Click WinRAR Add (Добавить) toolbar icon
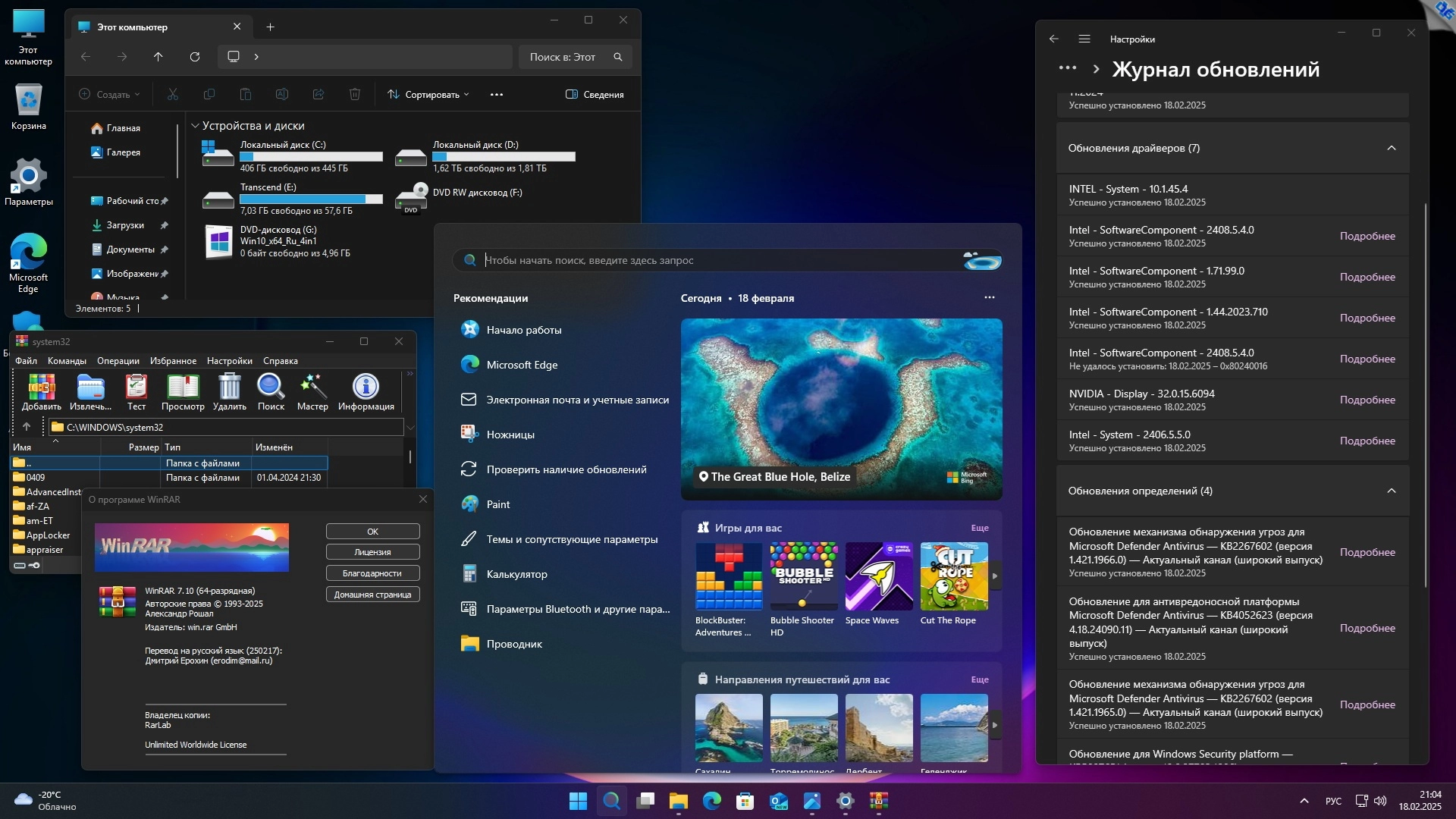Image resolution: width=1456 pixels, height=819 pixels. tap(41, 391)
